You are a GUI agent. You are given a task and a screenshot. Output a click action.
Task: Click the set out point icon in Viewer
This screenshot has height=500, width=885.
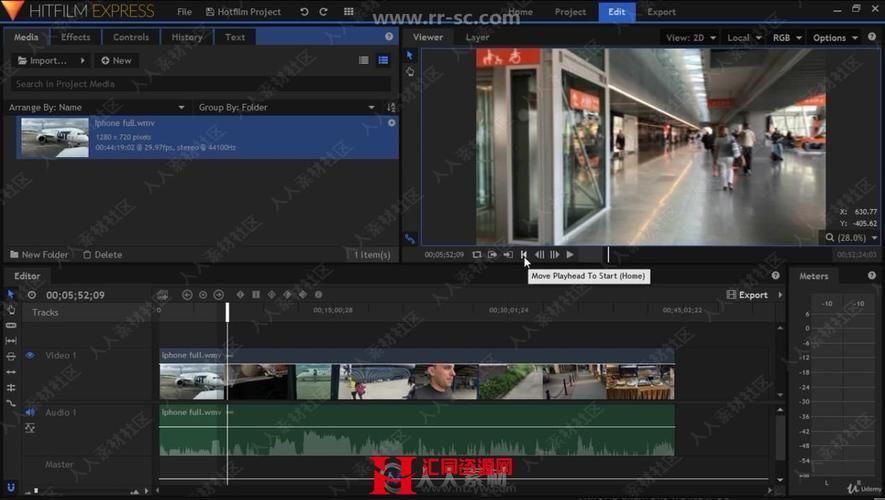click(x=492, y=255)
